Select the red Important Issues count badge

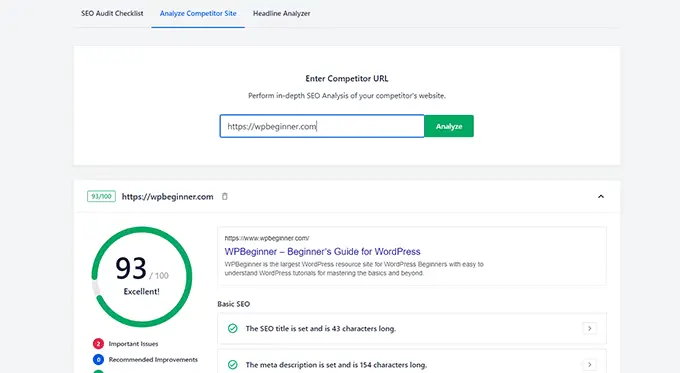pos(98,344)
